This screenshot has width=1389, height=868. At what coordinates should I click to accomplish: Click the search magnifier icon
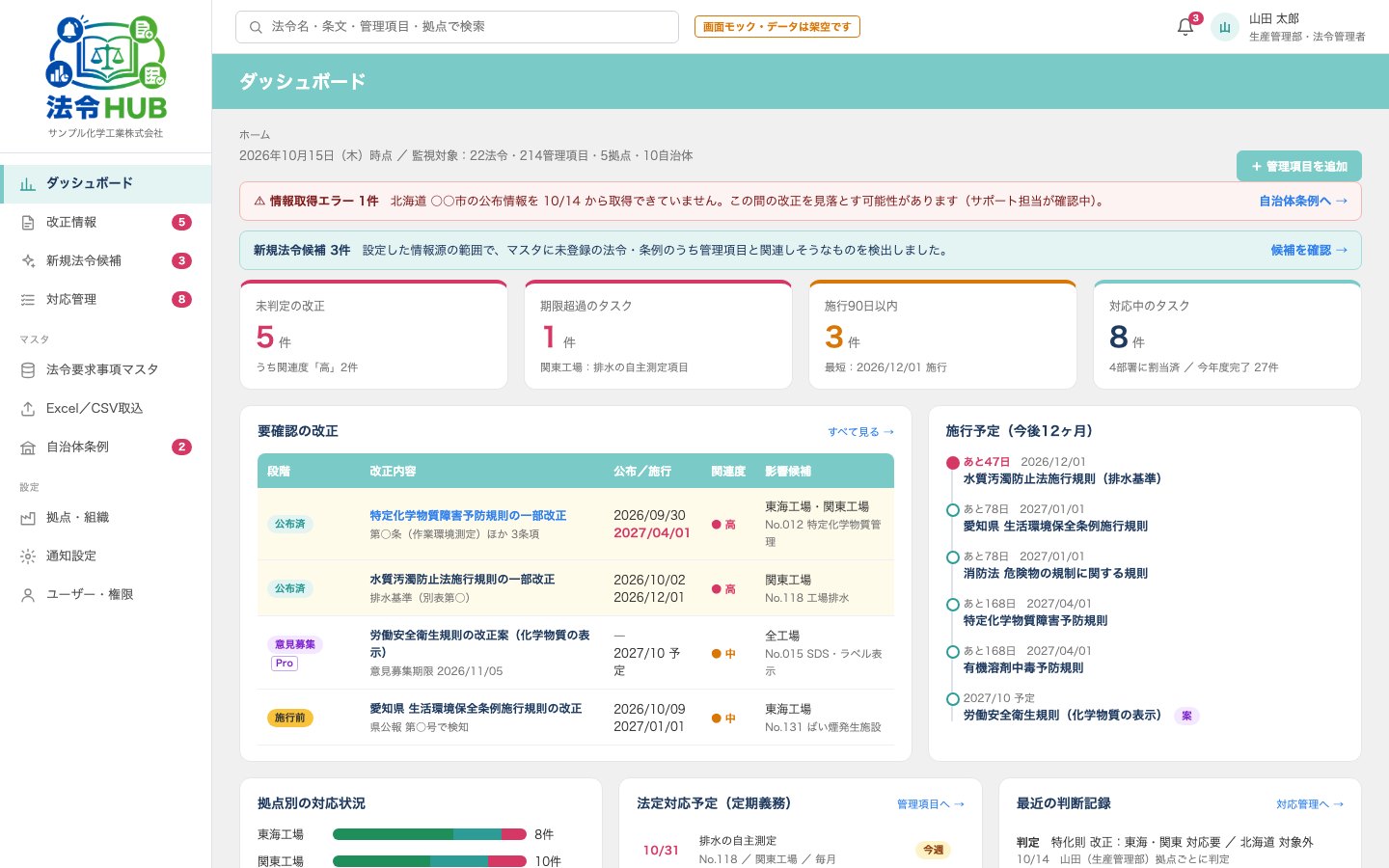256,27
